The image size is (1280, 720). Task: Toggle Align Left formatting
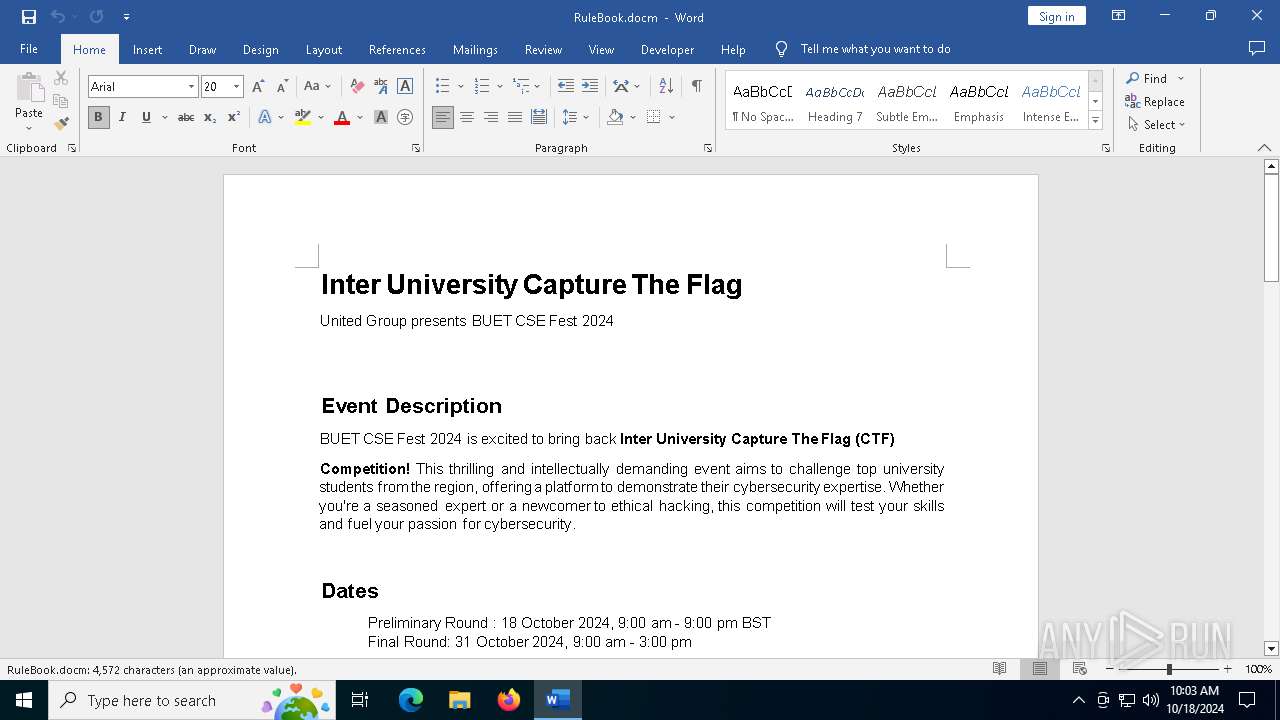tap(443, 117)
